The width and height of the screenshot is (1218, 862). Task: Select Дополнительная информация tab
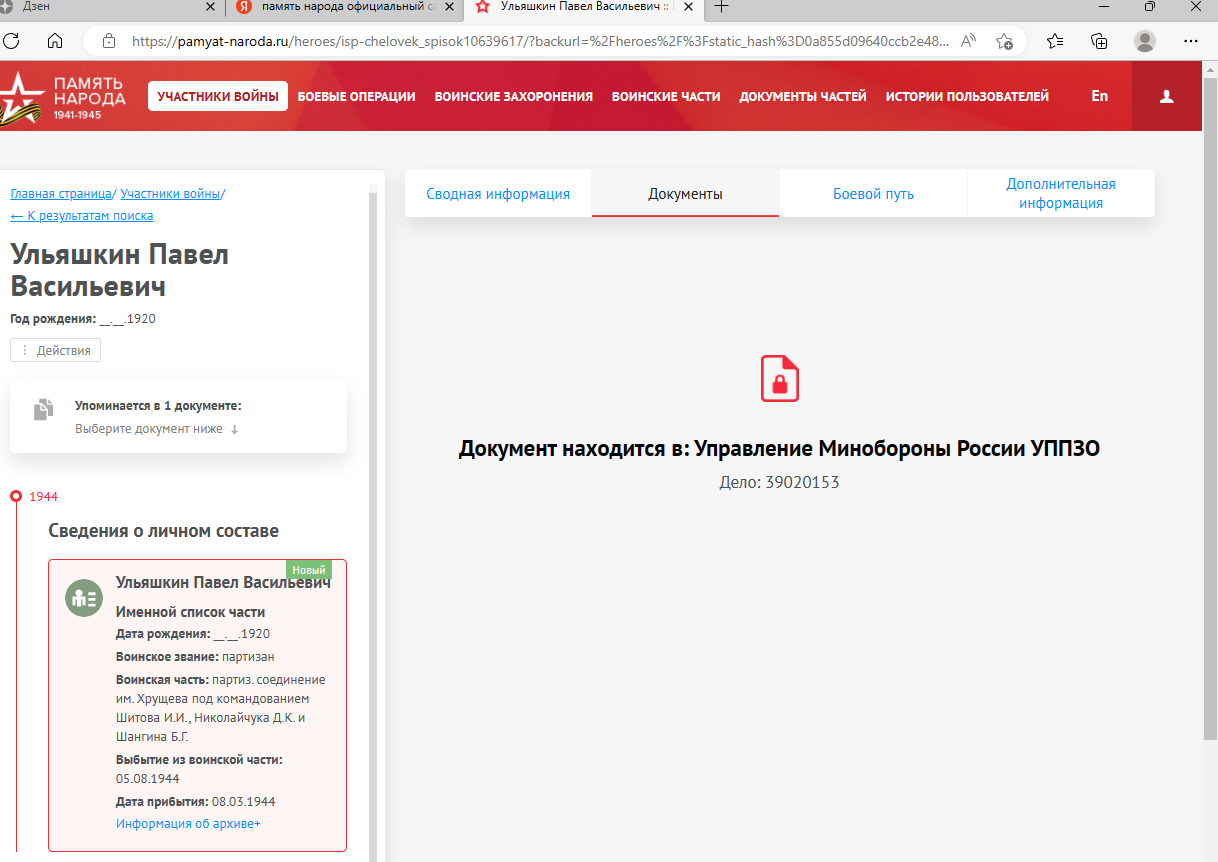coord(1060,194)
